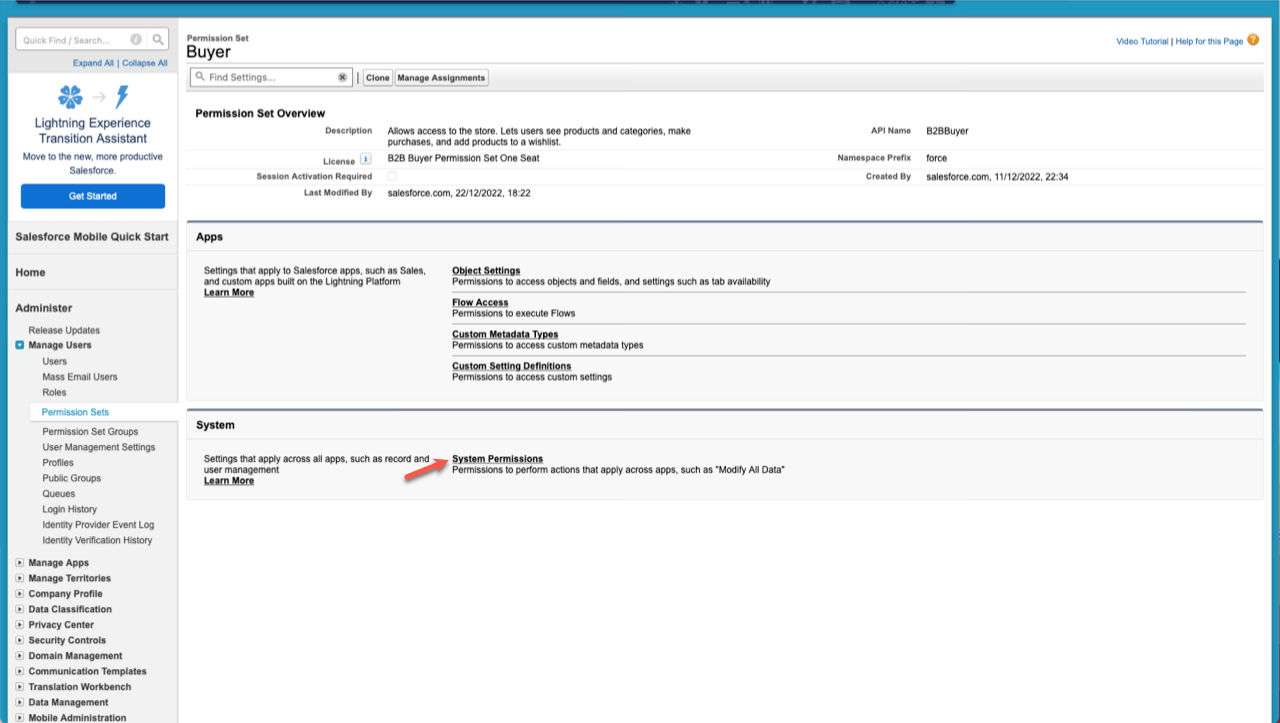1280x723 pixels.
Task: Click the License info icon
Action: click(x=366, y=160)
